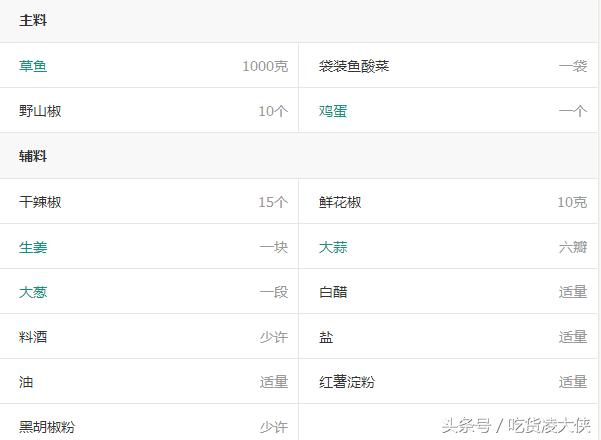
Task: Click the 头条号 / 吃货凌大侠 watermark
Action: [x=515, y=425]
